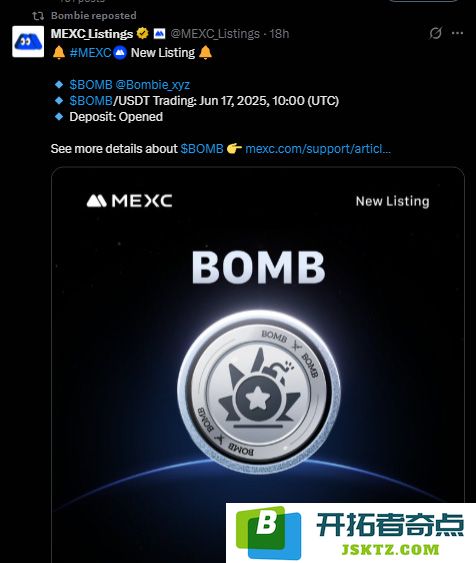This screenshot has height=563, width=476.
Task: Open the mexc.com/support article link
Action: [318, 149]
